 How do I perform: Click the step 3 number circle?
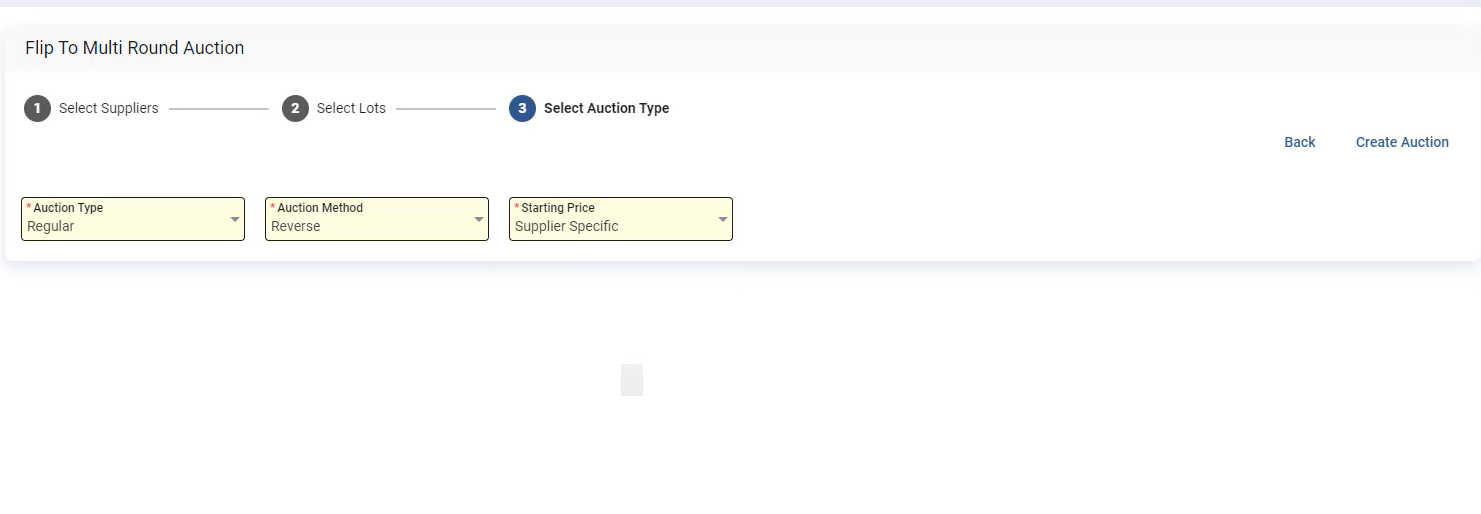(522, 108)
